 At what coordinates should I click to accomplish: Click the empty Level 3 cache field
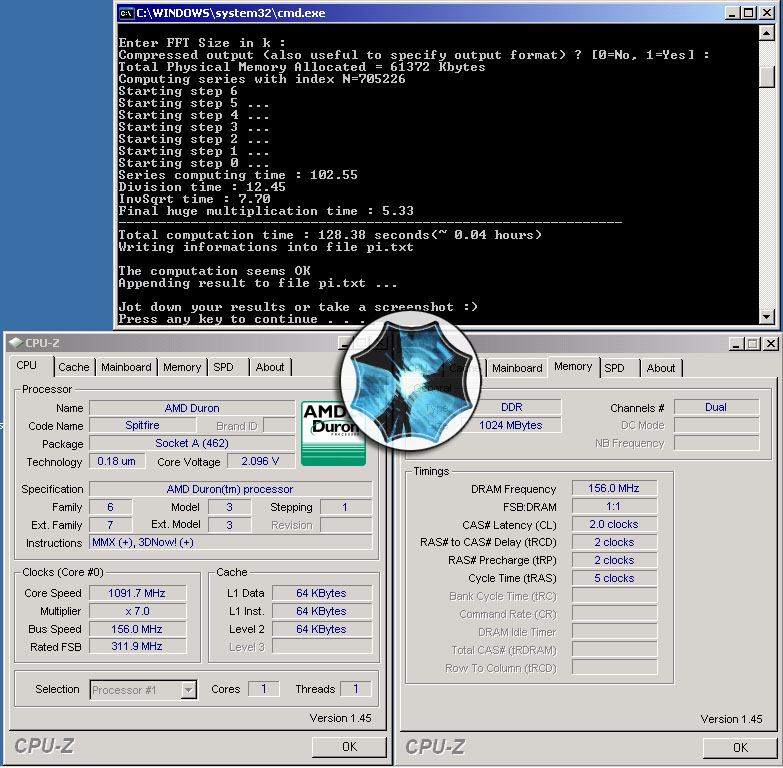coord(322,647)
